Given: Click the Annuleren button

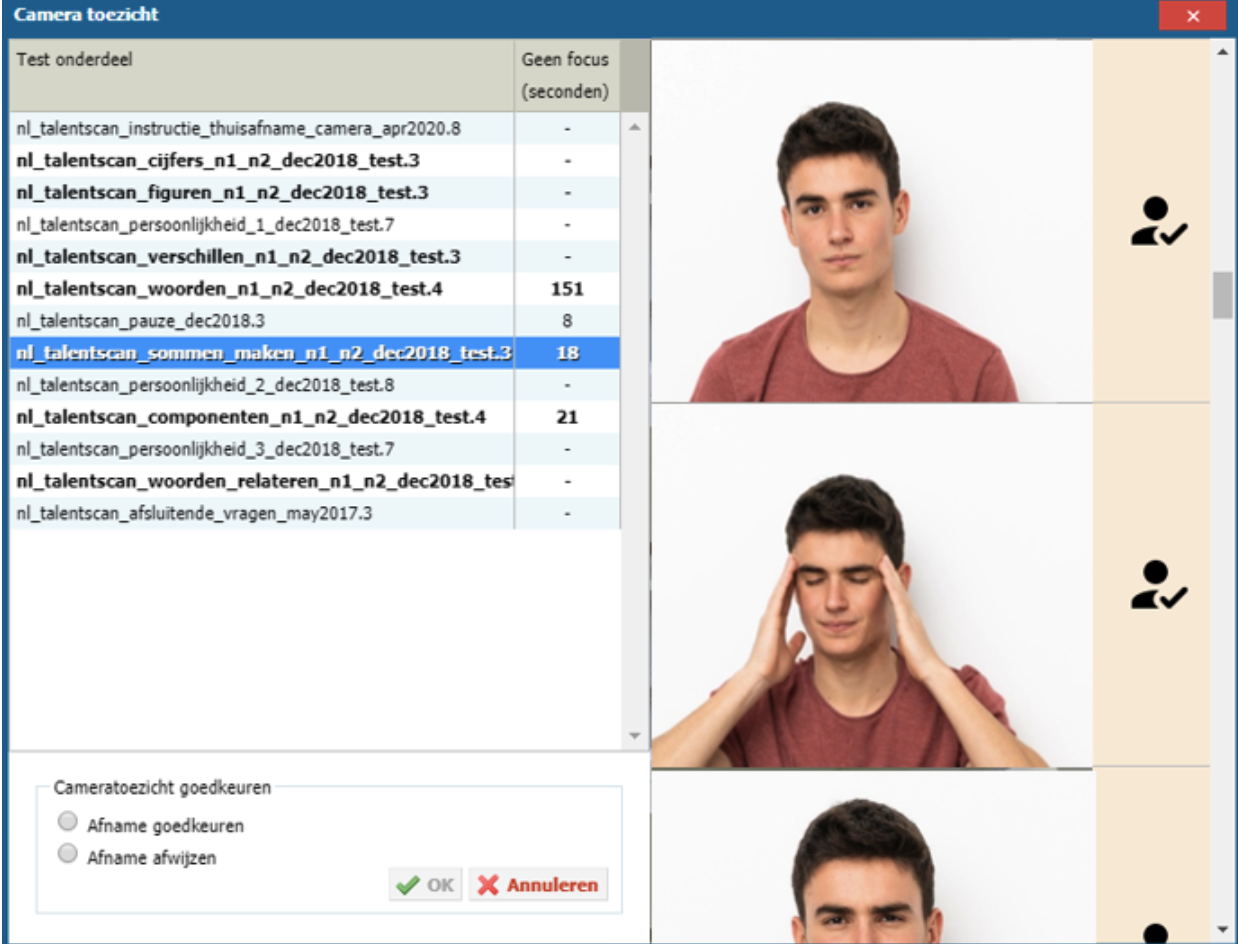Looking at the screenshot, I should point(538,885).
